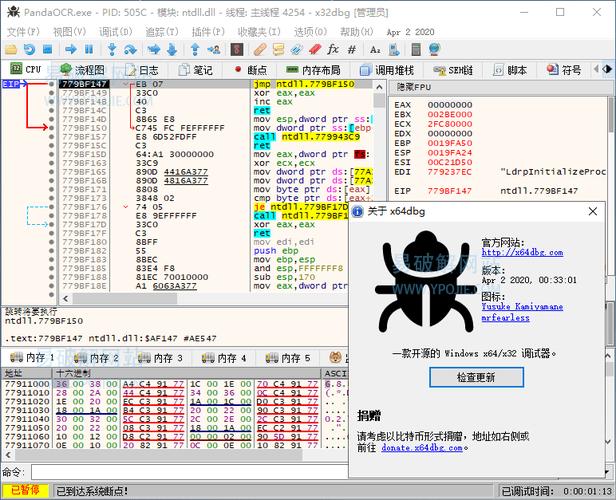This screenshot has height=500, width=616.
Task: Click the # comments toolbar icon
Action: point(351,49)
